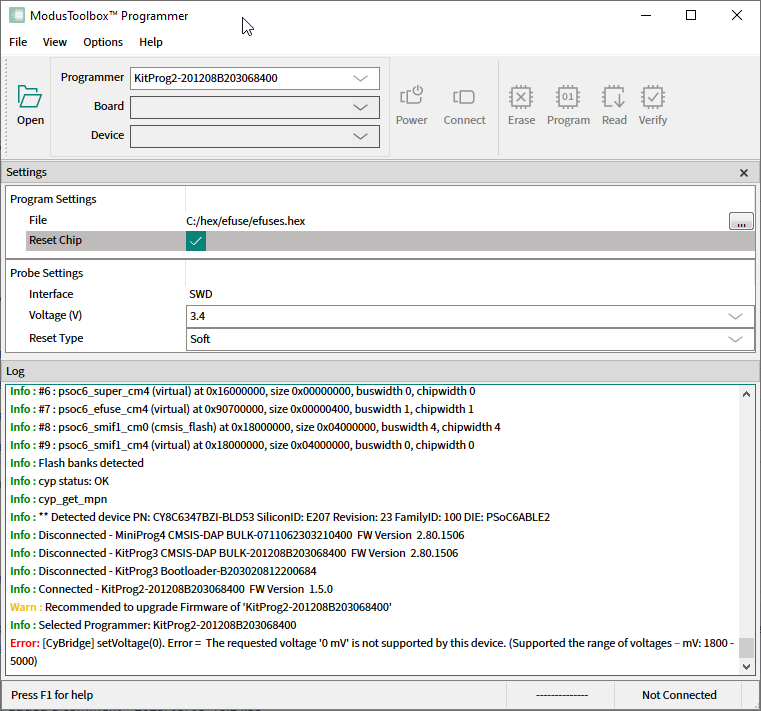Open the Device dropdown list
This screenshot has height=711, width=761.
[x=360, y=136]
